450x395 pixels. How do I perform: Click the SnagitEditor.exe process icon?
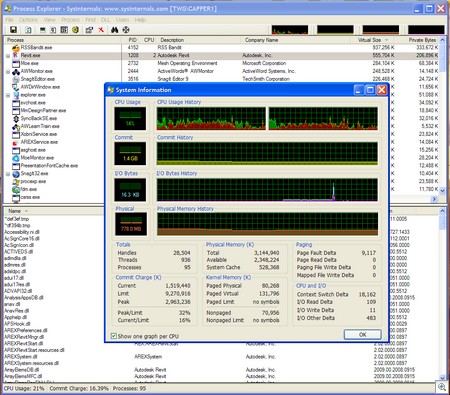coord(16,79)
